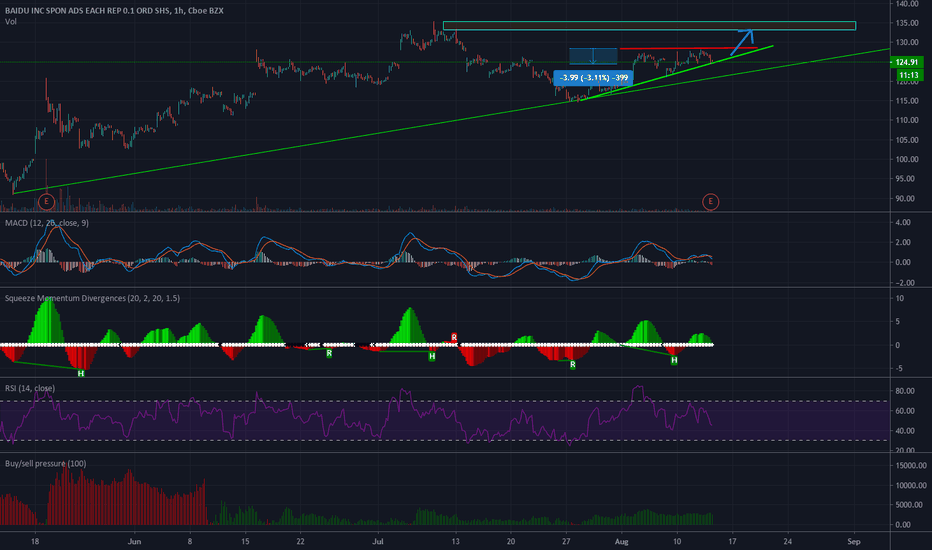Click the 15000.00 label on the pressure scale

pyautogui.click(x=911, y=466)
